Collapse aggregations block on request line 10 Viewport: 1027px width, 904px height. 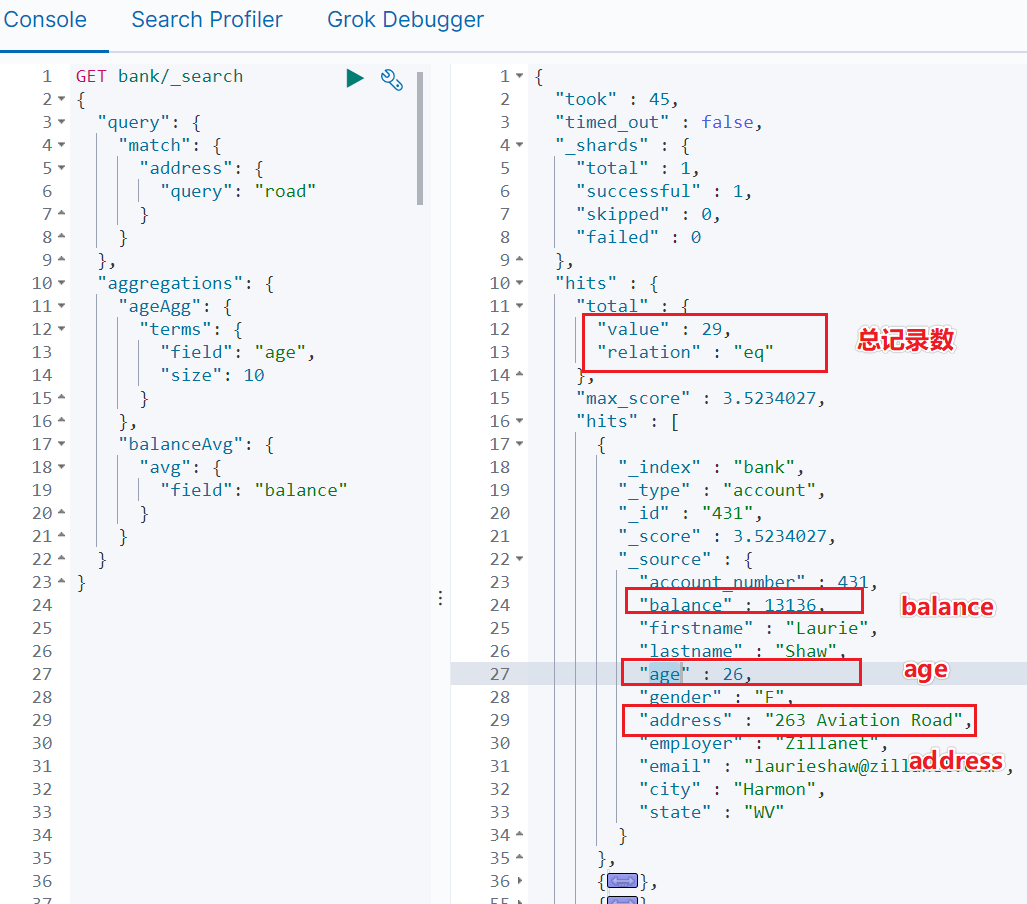(x=62, y=283)
